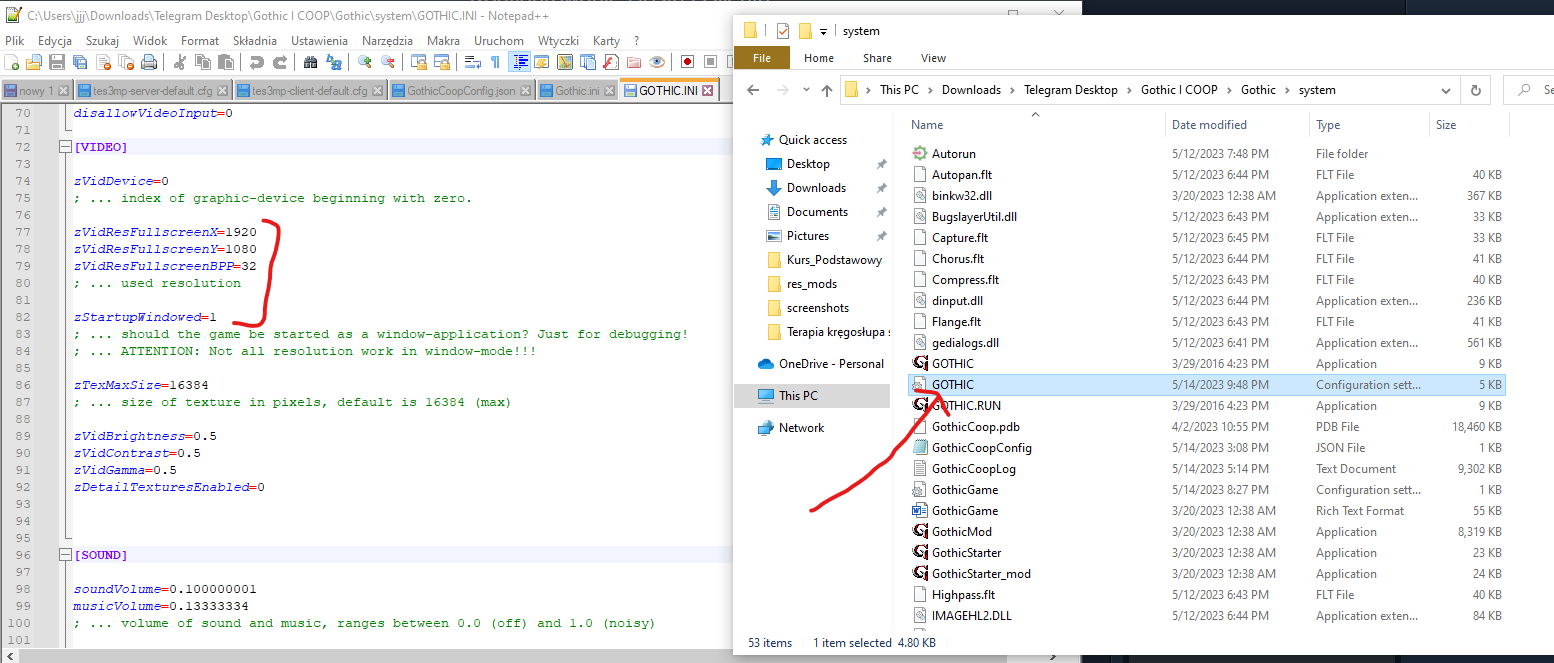Click the Downloads segment in the address bar

971,90
